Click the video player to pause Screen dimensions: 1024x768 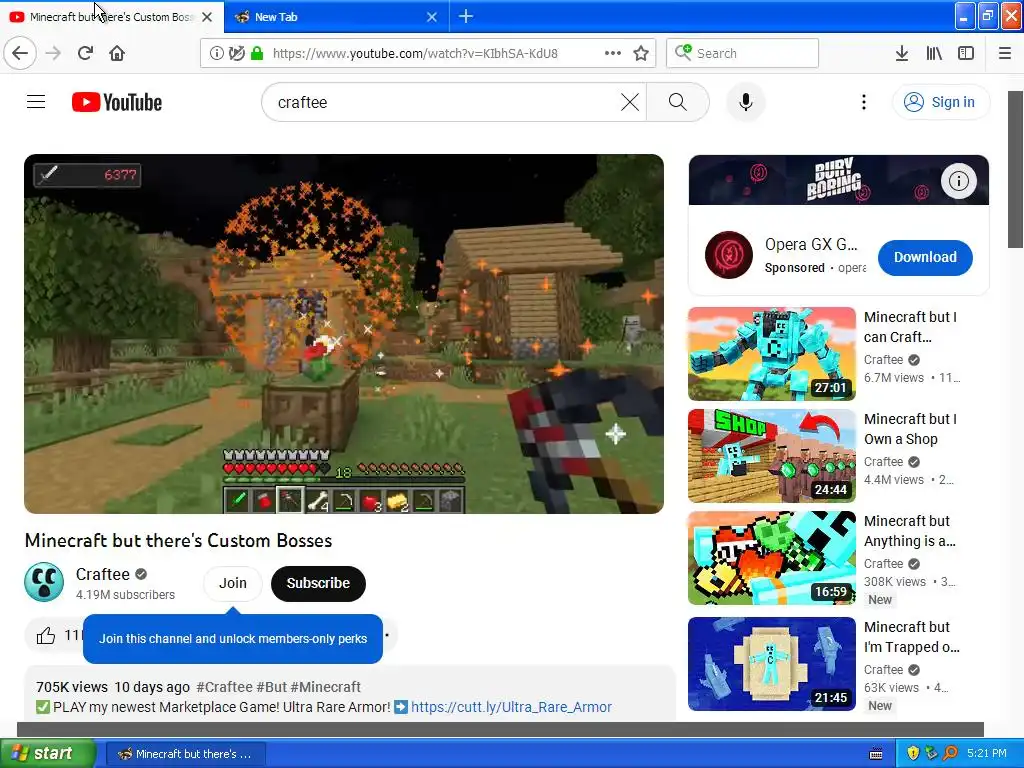[344, 334]
